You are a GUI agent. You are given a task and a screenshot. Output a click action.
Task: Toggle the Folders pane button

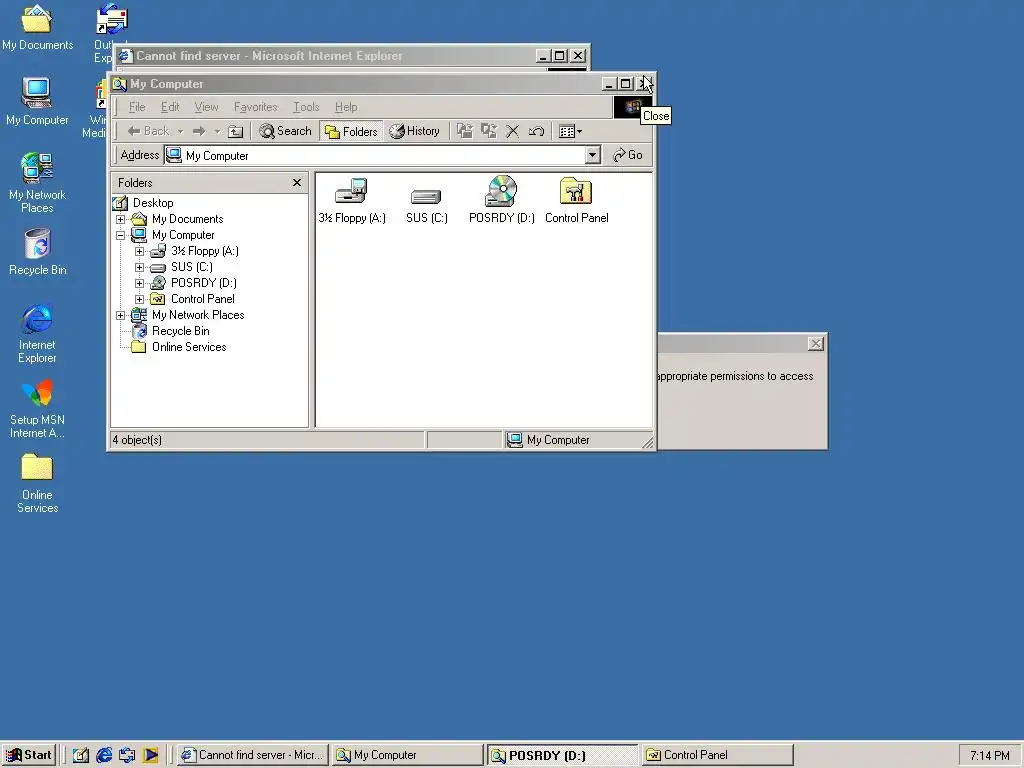pos(351,131)
